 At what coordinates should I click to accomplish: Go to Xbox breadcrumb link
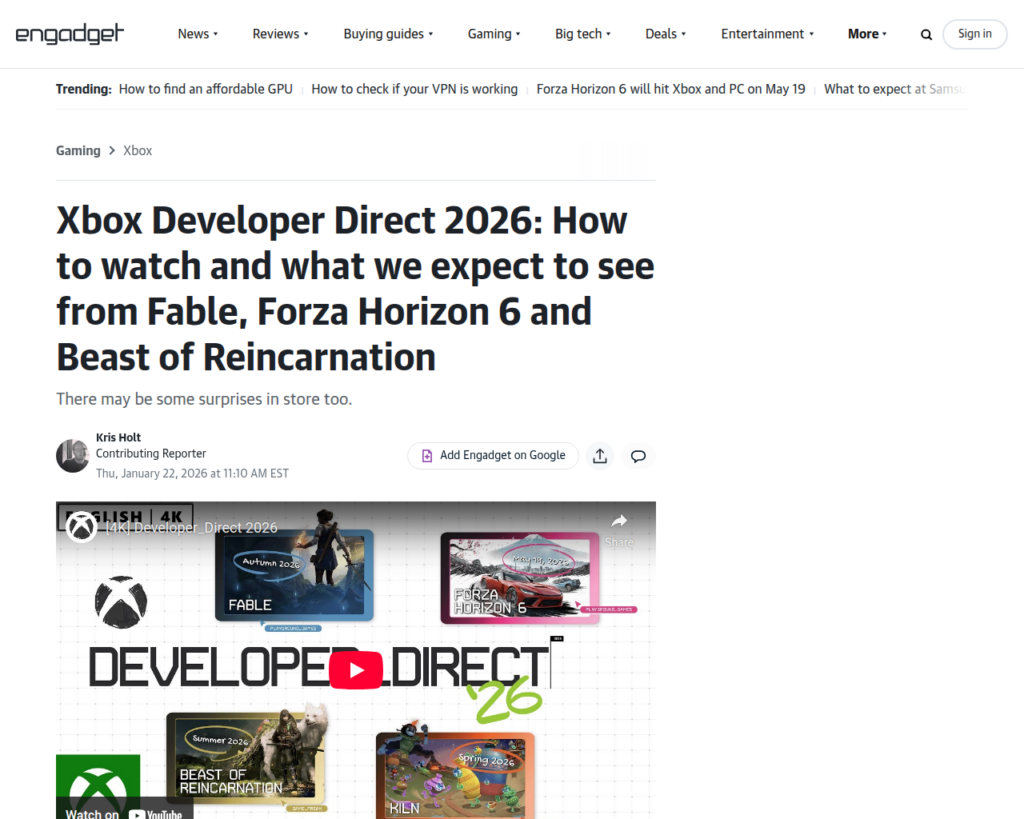137,151
